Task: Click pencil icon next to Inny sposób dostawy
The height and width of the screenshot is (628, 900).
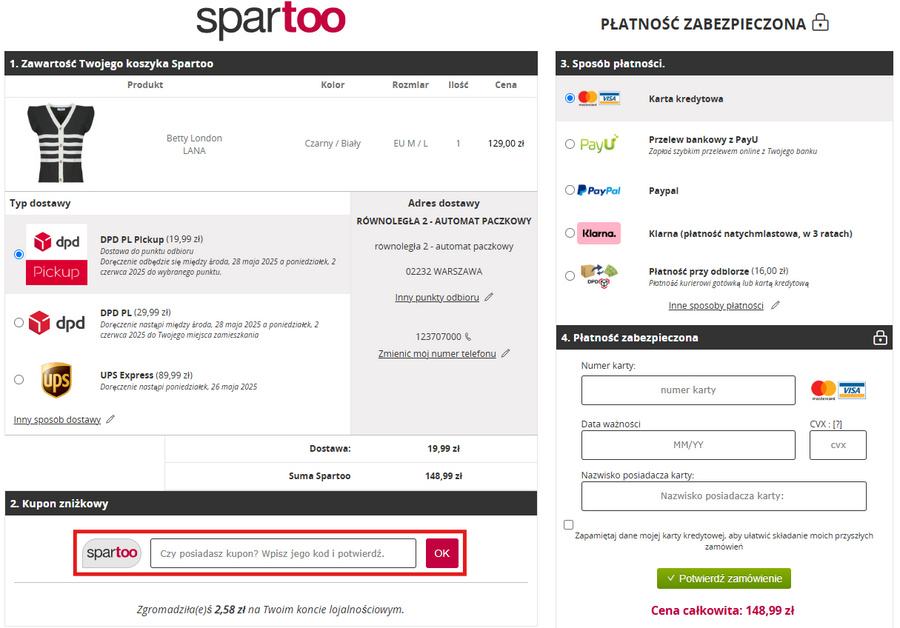Action: click(110, 420)
